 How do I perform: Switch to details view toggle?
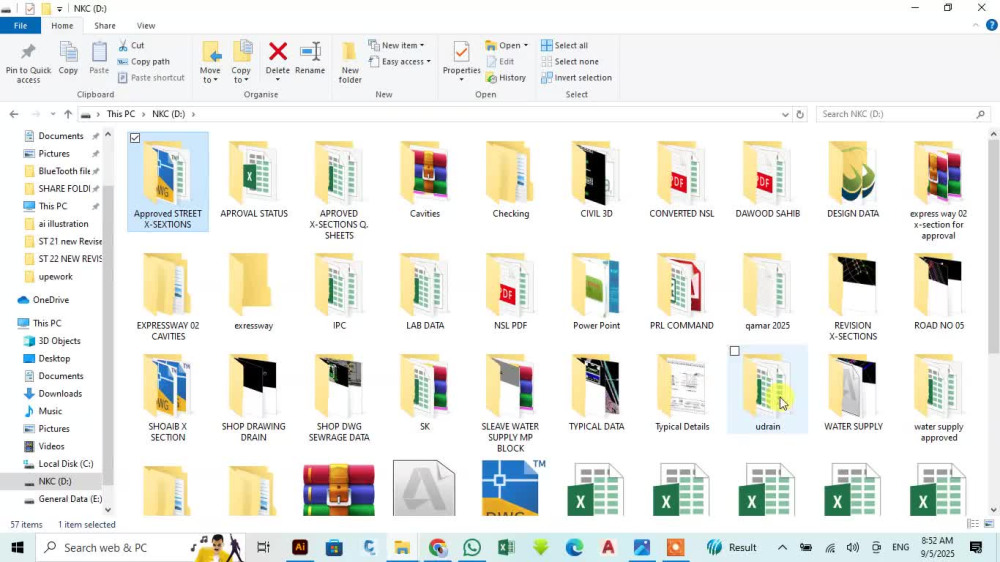973,524
